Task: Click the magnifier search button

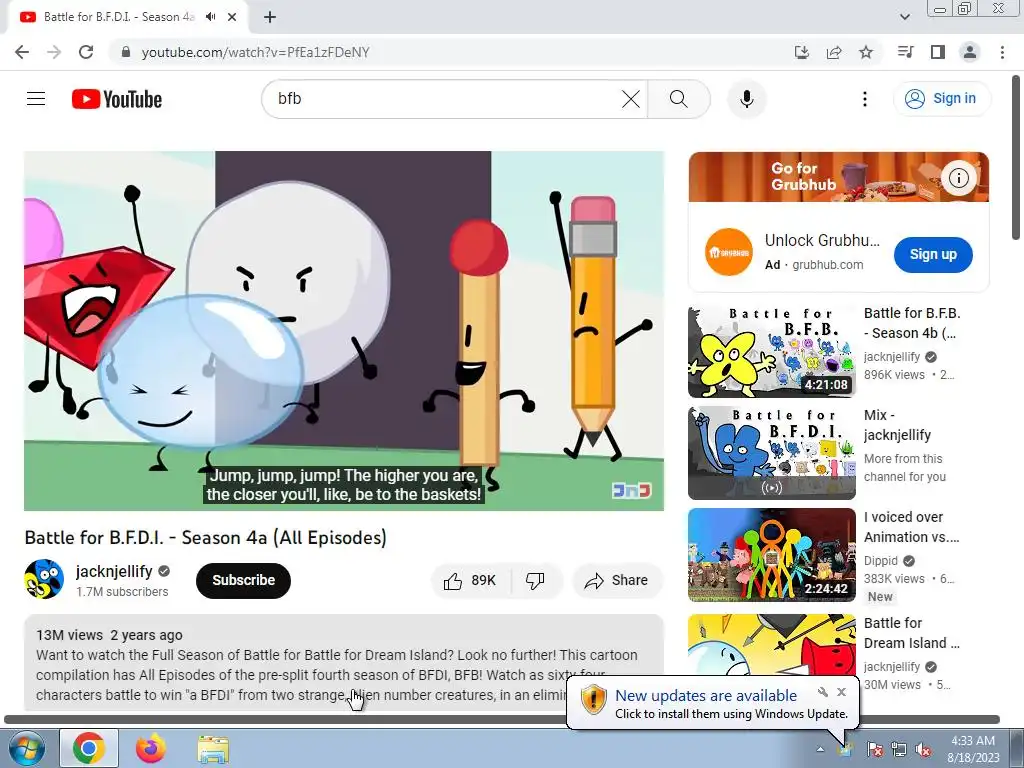Action: click(x=679, y=99)
